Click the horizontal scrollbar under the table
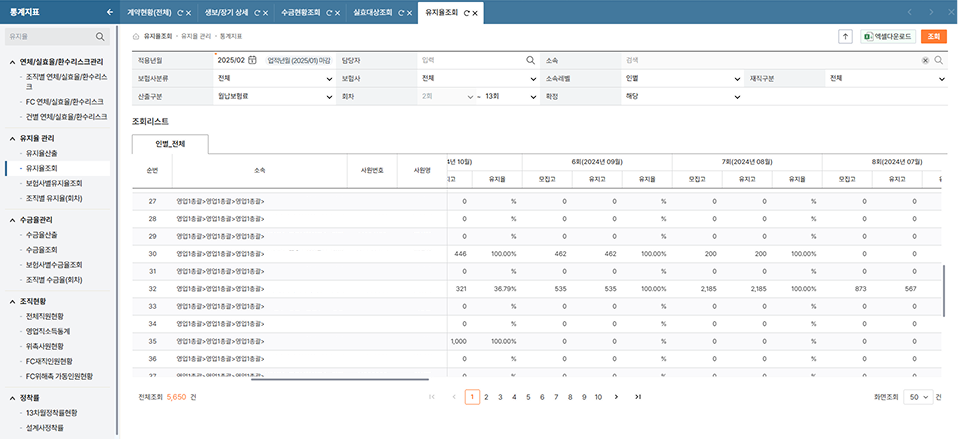This screenshot has width=958, height=439. click(x=340, y=379)
